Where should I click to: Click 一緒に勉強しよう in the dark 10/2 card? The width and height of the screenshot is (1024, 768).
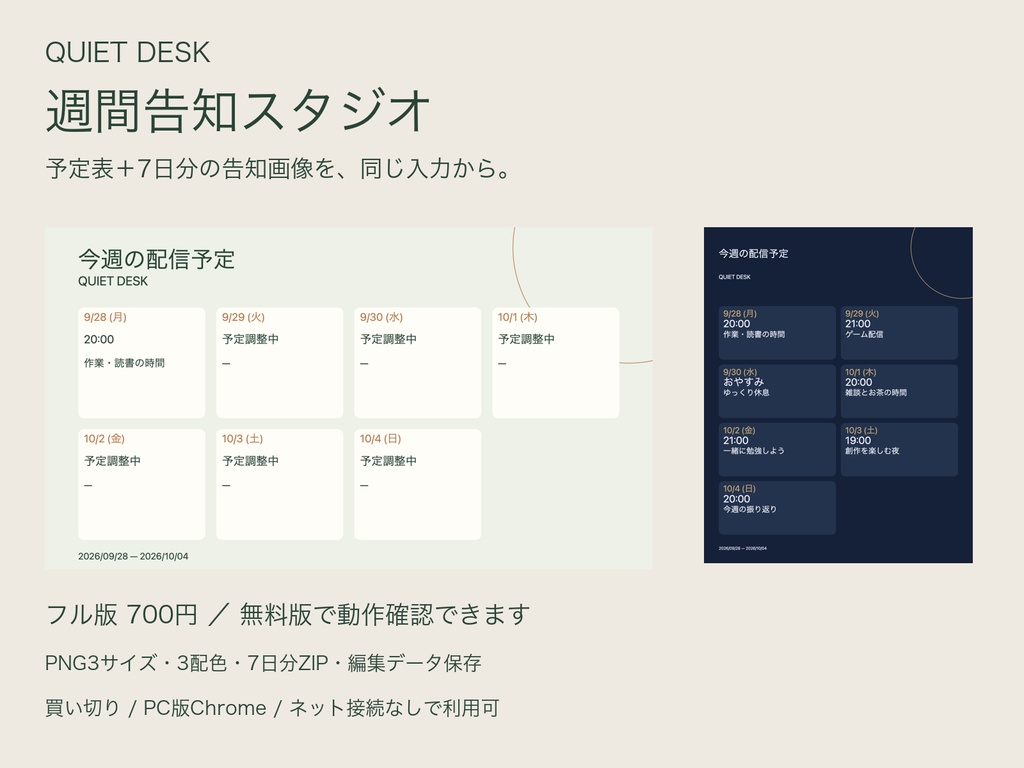tap(754, 451)
